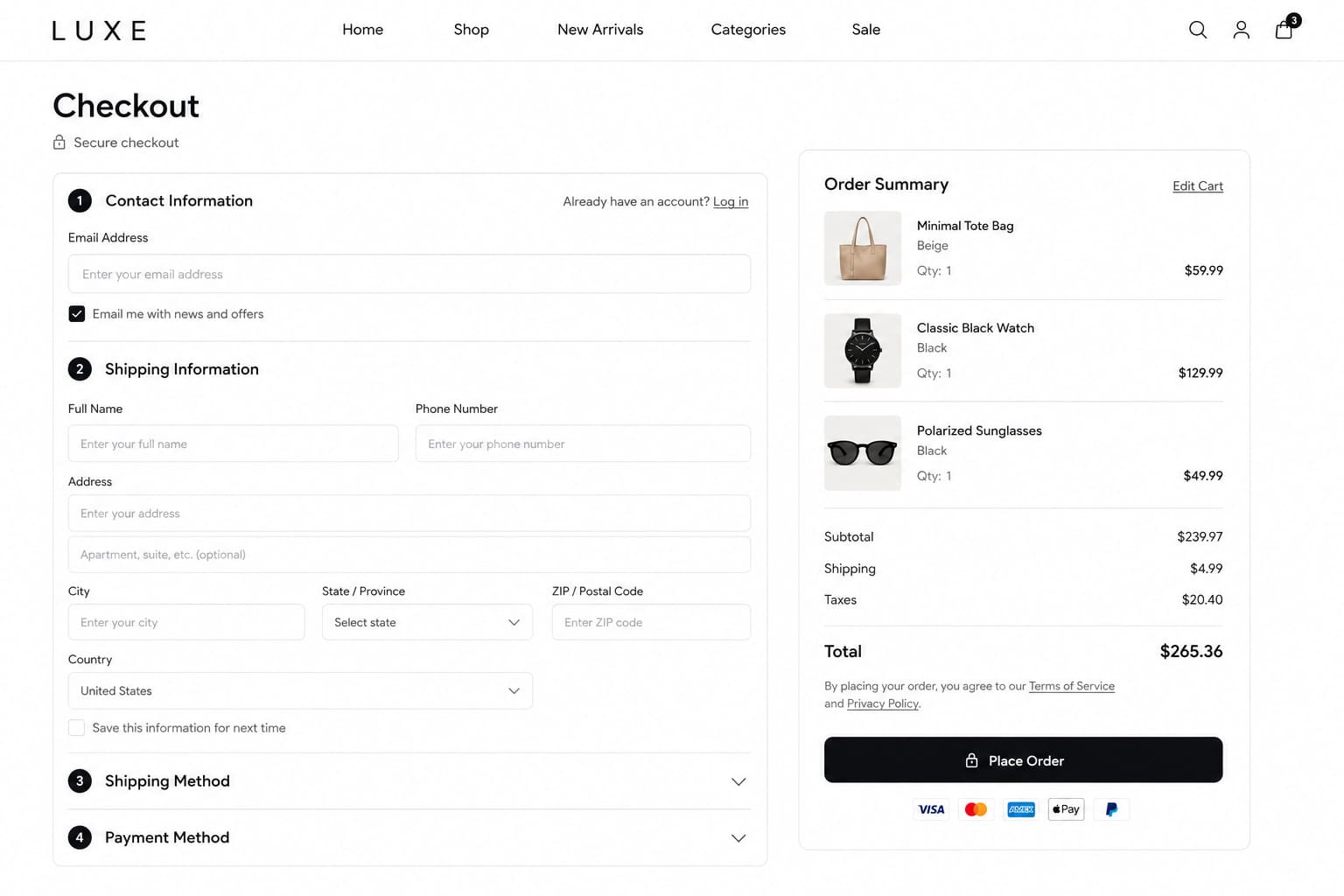The width and height of the screenshot is (1344, 896).
Task: Click the Classic Black Watch product name
Action: point(976,328)
